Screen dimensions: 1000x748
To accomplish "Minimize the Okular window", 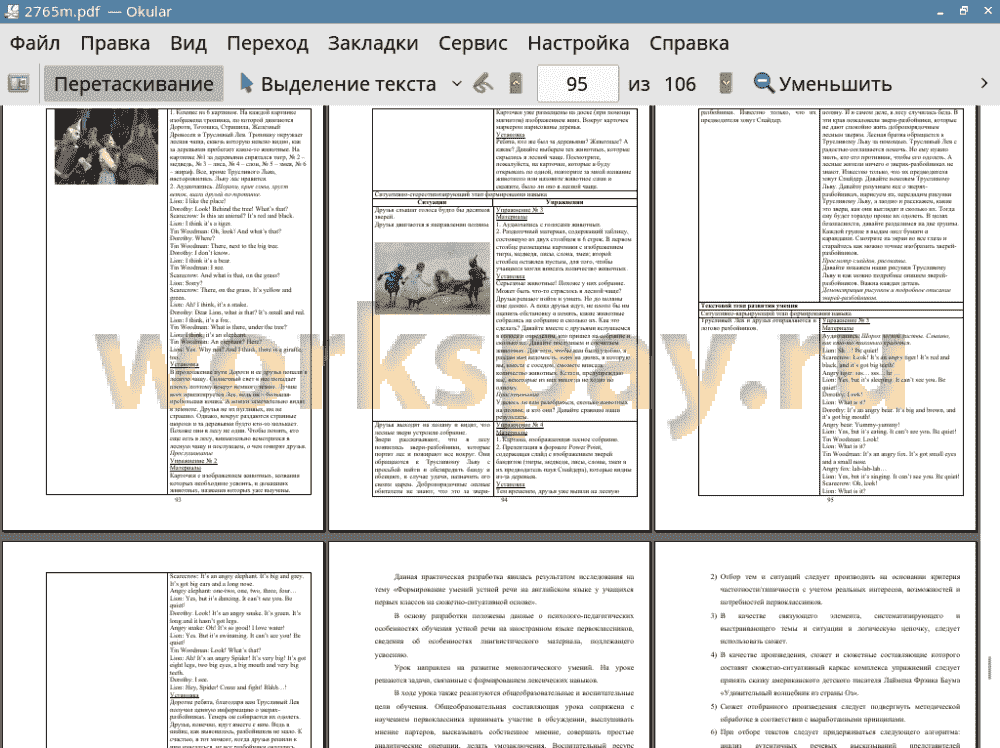I will tap(940, 12).
